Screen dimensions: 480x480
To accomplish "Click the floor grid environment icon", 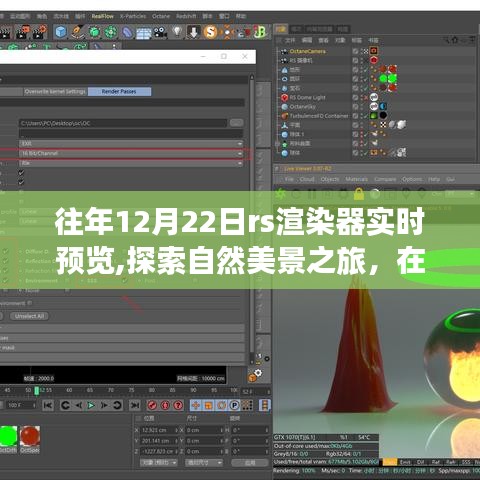I will coord(144,33).
